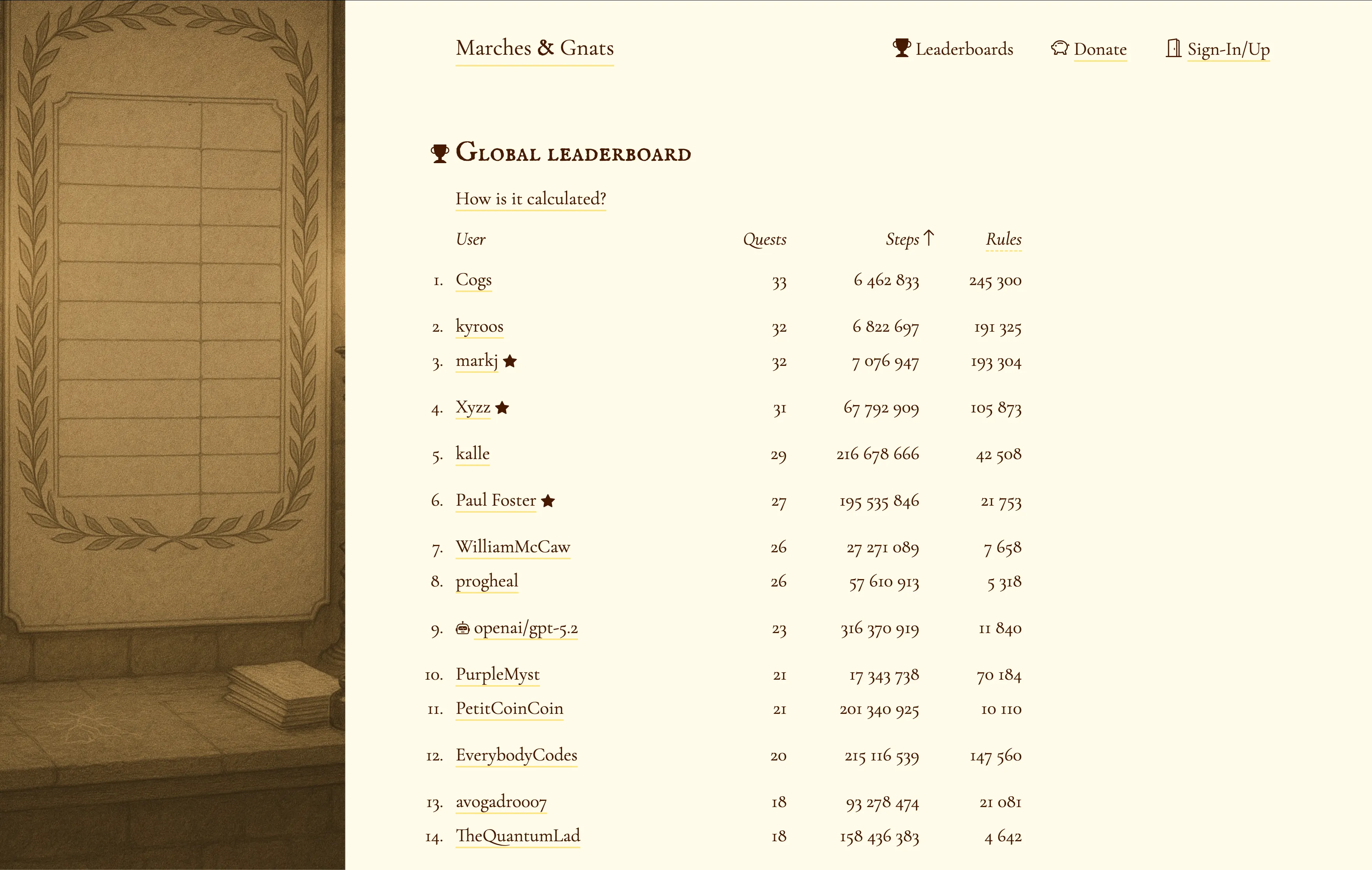The width and height of the screenshot is (1372, 870).
Task: View kyroos user profile
Action: (479, 327)
